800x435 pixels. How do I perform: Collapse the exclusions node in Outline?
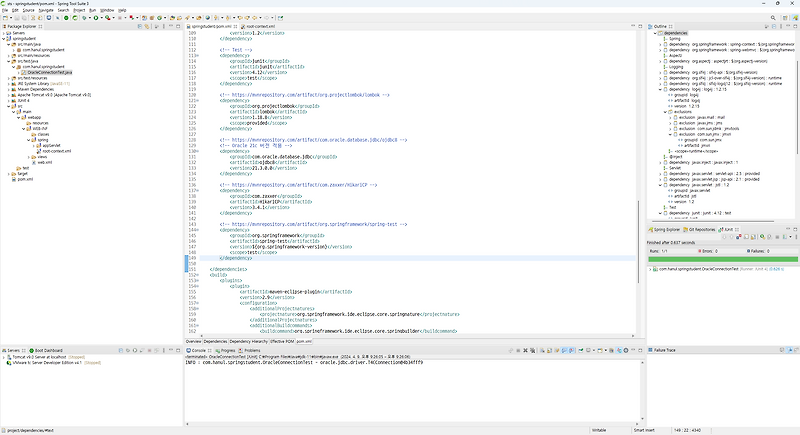665,112
